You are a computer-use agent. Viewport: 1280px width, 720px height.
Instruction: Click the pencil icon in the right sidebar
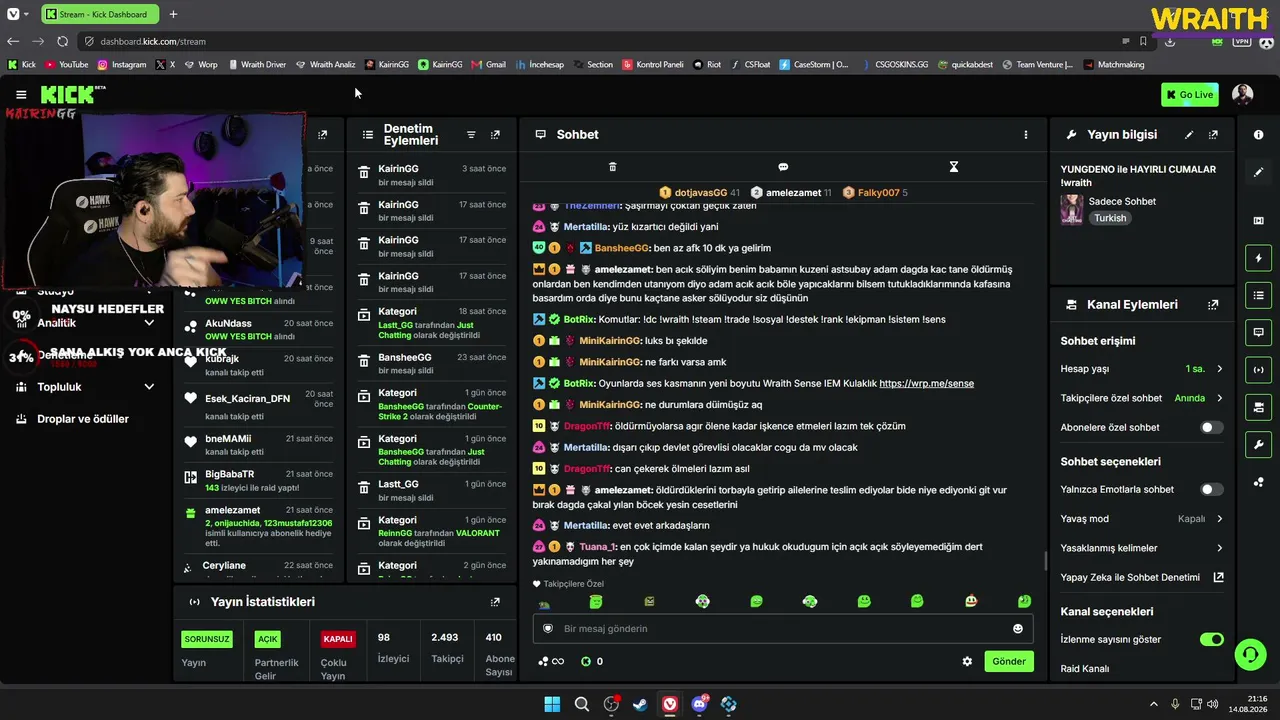coord(1258,172)
